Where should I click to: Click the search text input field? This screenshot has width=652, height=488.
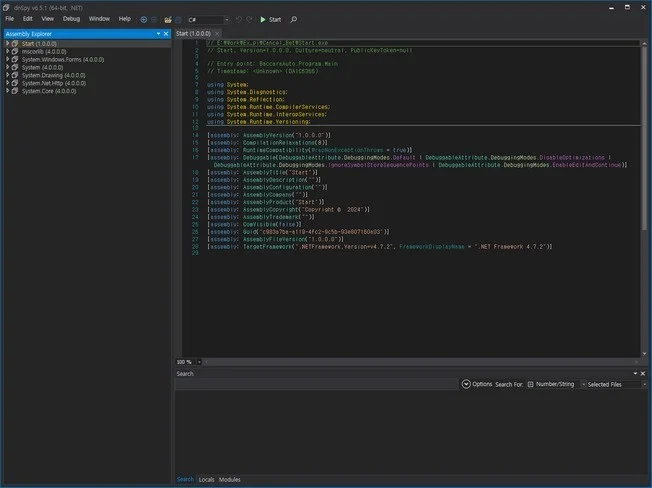pyautogui.click(x=316, y=384)
